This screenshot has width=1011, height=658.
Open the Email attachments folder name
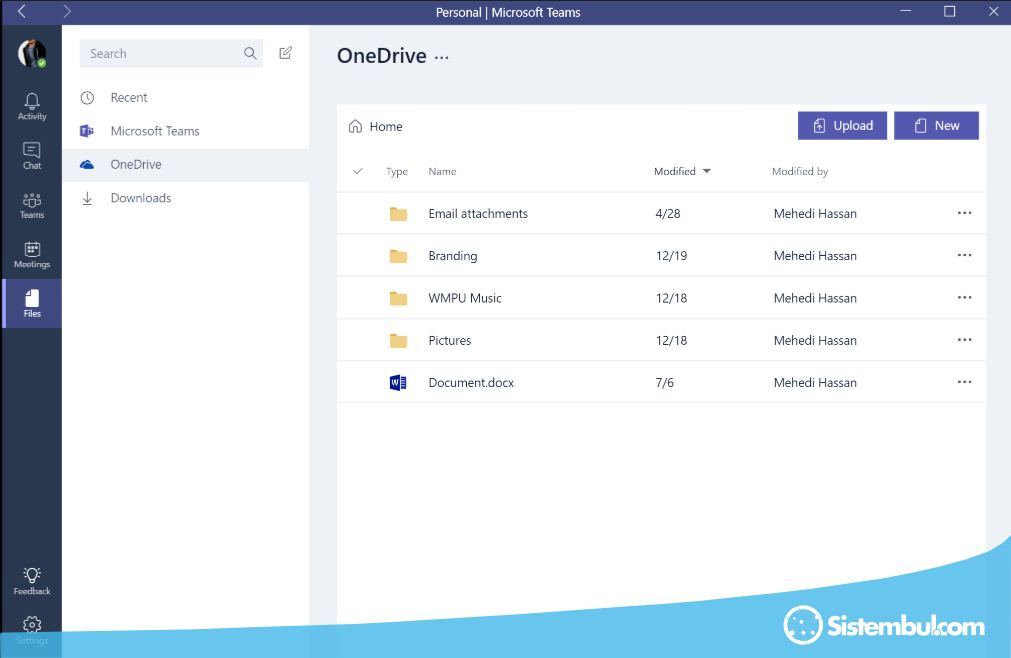(x=478, y=213)
